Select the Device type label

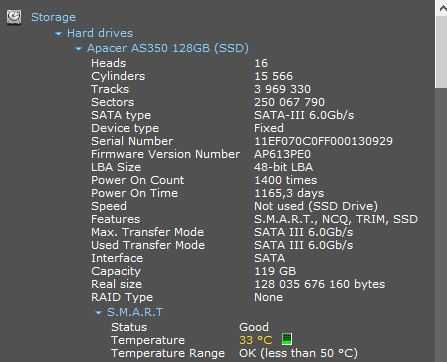point(125,128)
